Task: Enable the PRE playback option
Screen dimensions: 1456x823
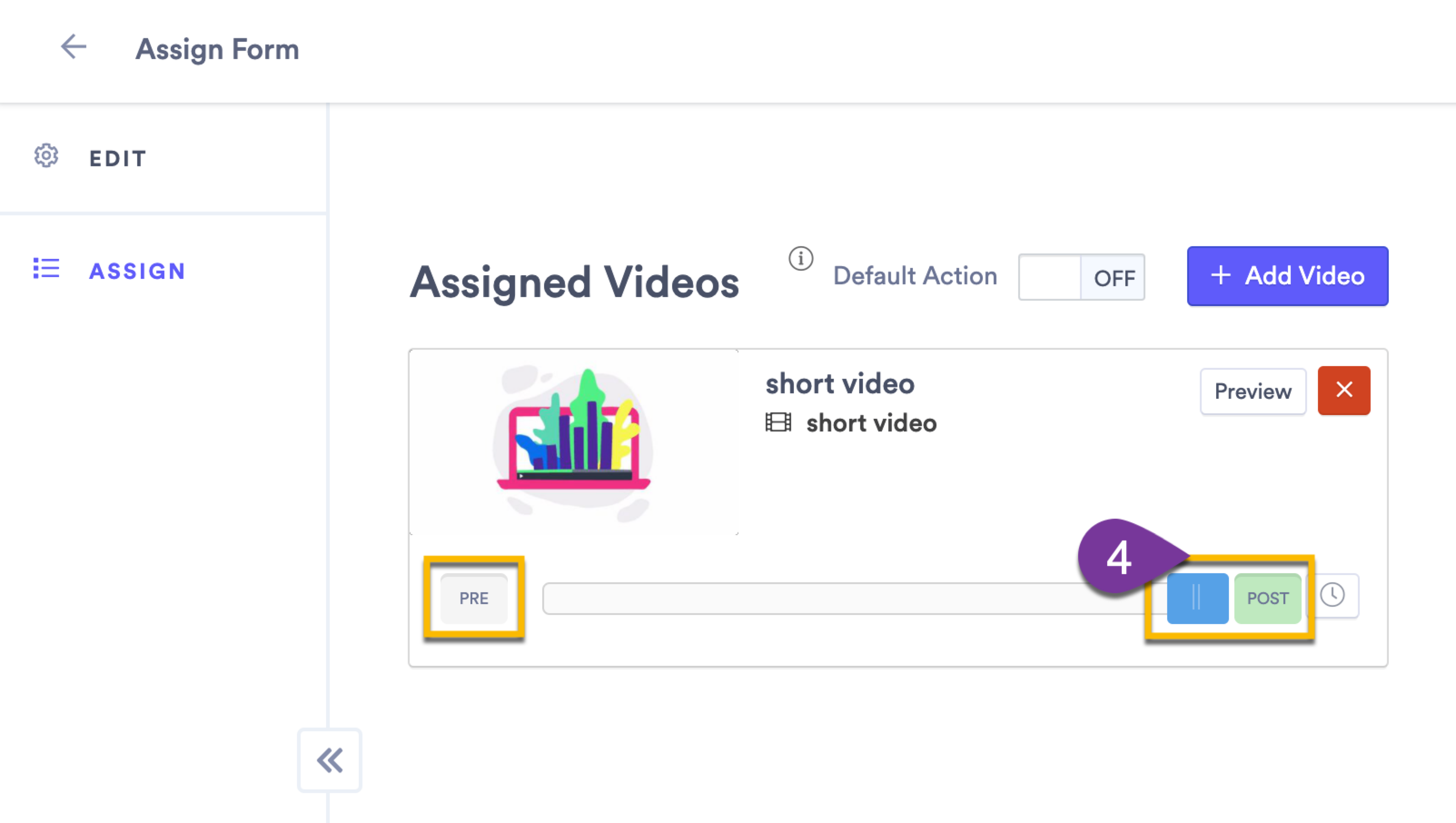Action: pyautogui.click(x=474, y=597)
